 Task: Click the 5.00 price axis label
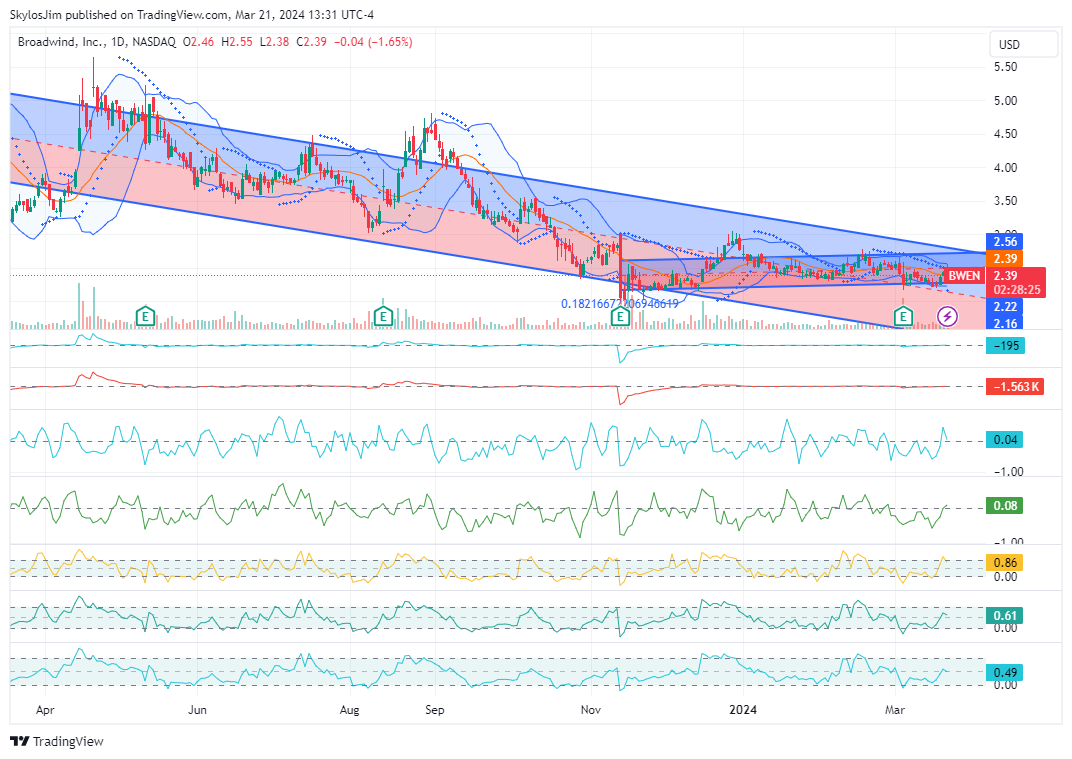pyautogui.click(x=1005, y=101)
